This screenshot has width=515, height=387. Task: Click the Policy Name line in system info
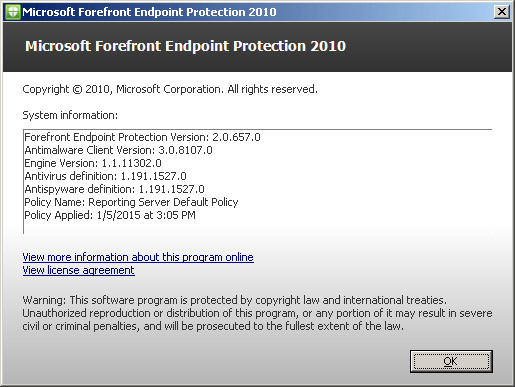[131, 202]
